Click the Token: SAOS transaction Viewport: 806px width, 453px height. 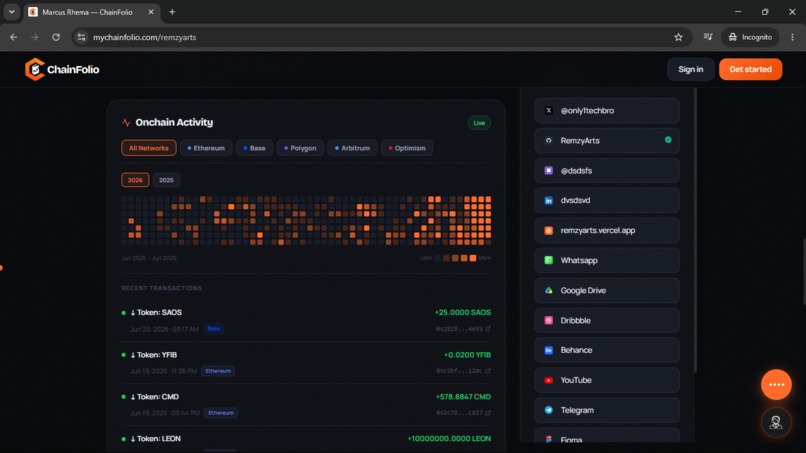(306, 320)
